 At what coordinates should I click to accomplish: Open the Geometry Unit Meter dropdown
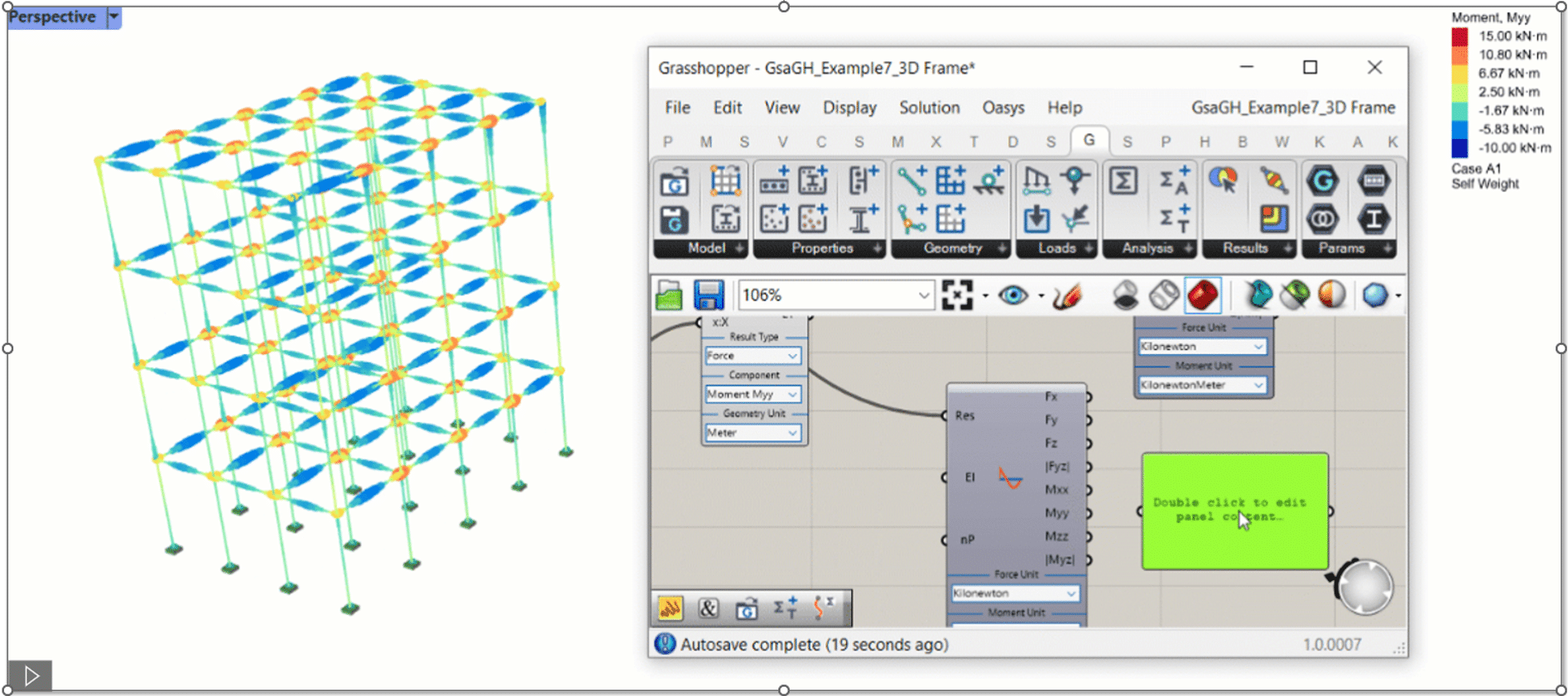click(x=753, y=433)
